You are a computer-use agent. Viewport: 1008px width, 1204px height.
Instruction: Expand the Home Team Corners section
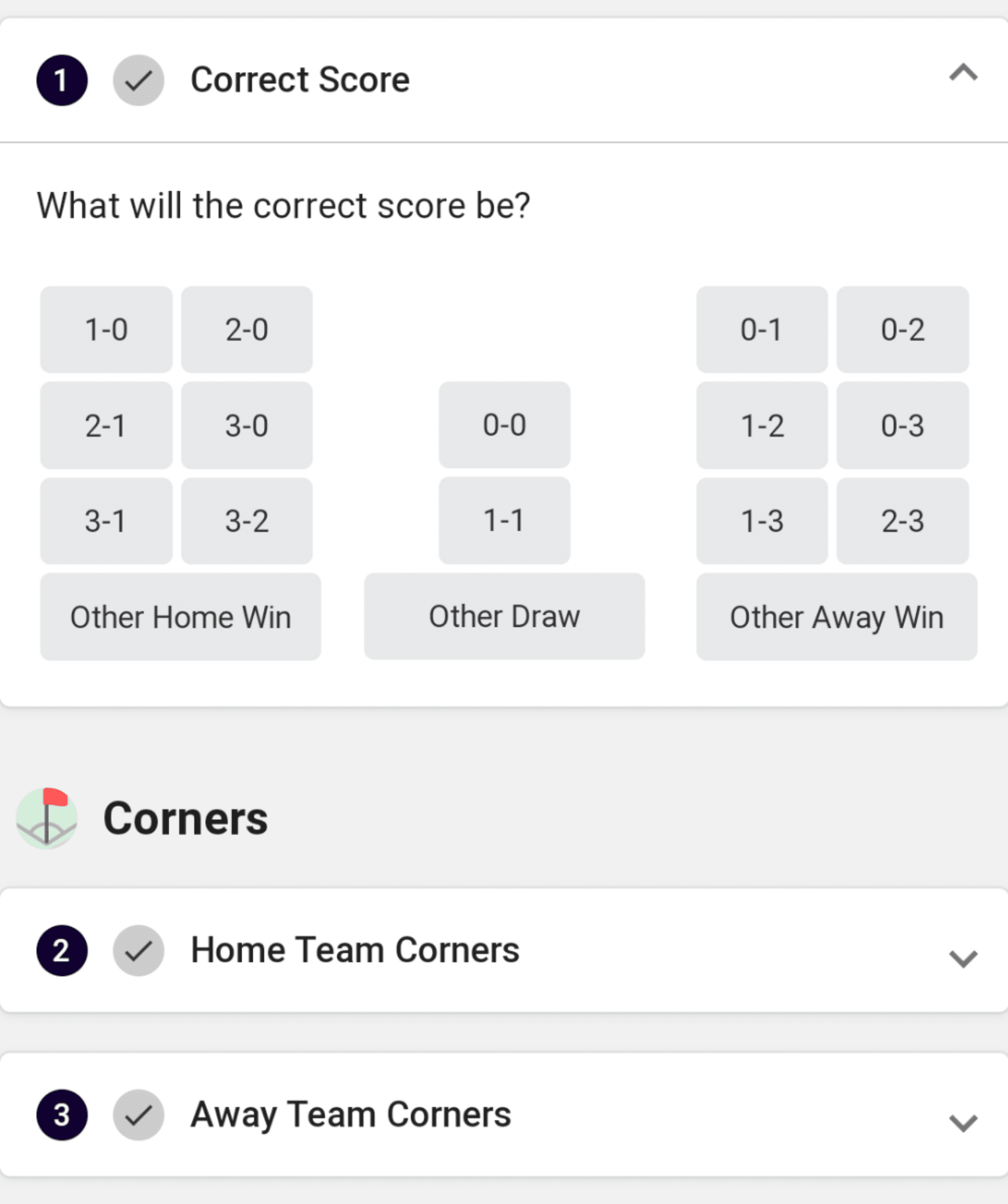pyautogui.click(x=963, y=958)
